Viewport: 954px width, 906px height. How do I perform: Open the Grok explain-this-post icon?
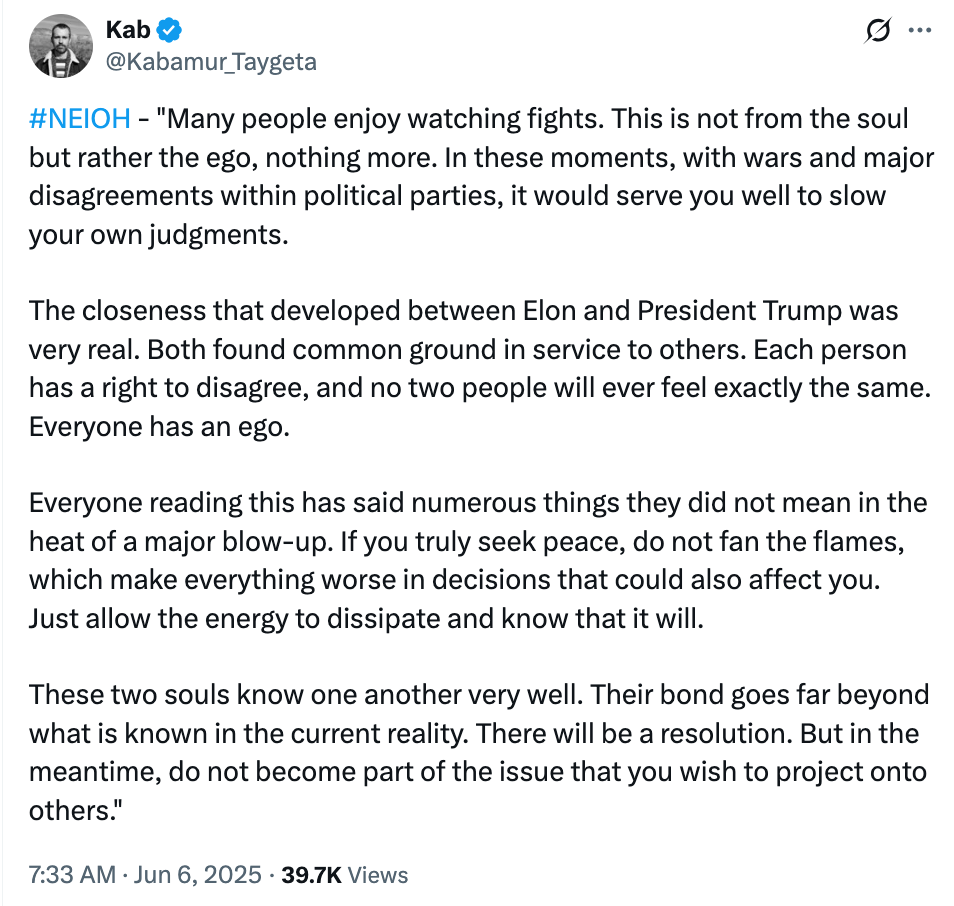coord(877,30)
